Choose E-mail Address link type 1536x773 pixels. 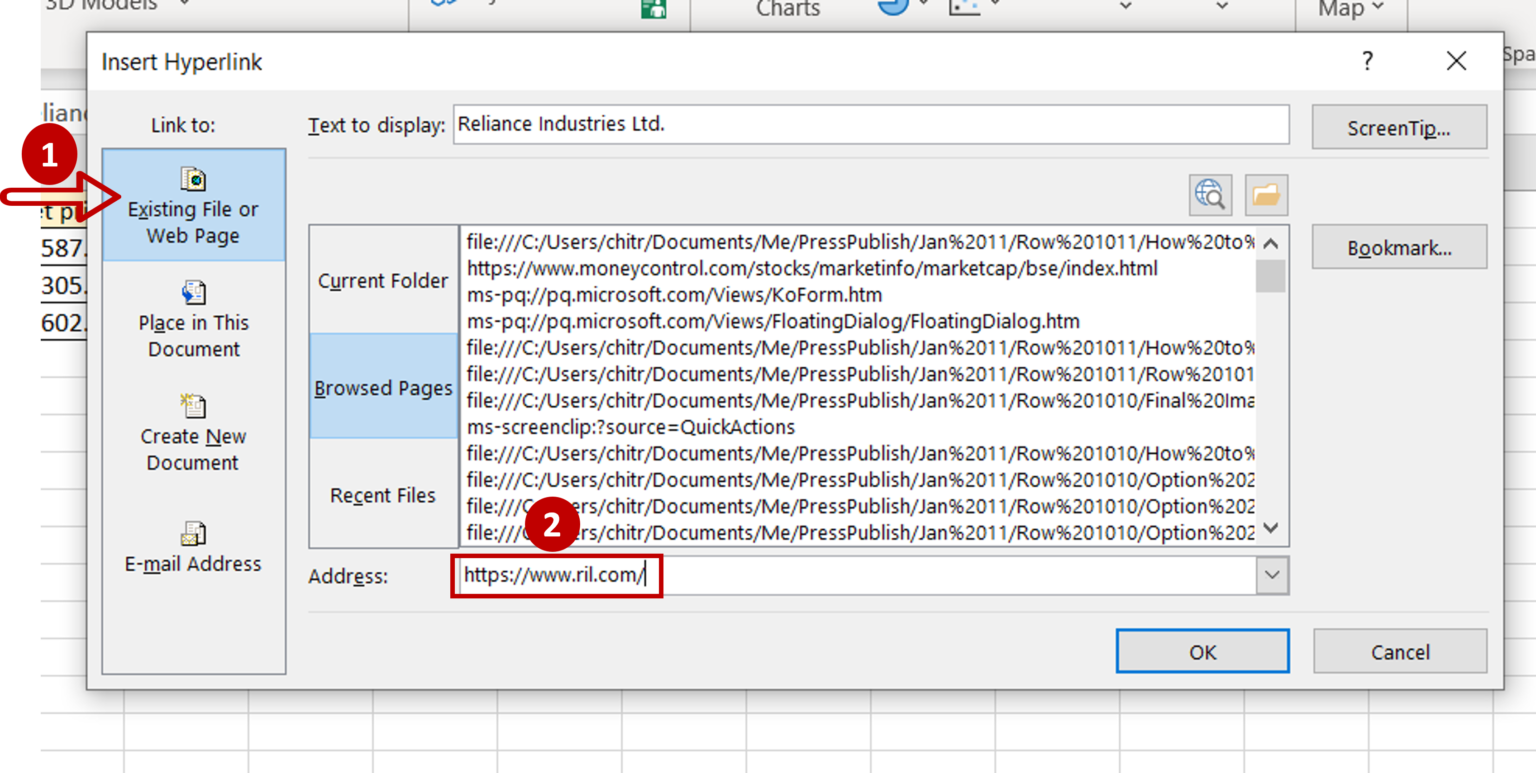(x=193, y=546)
